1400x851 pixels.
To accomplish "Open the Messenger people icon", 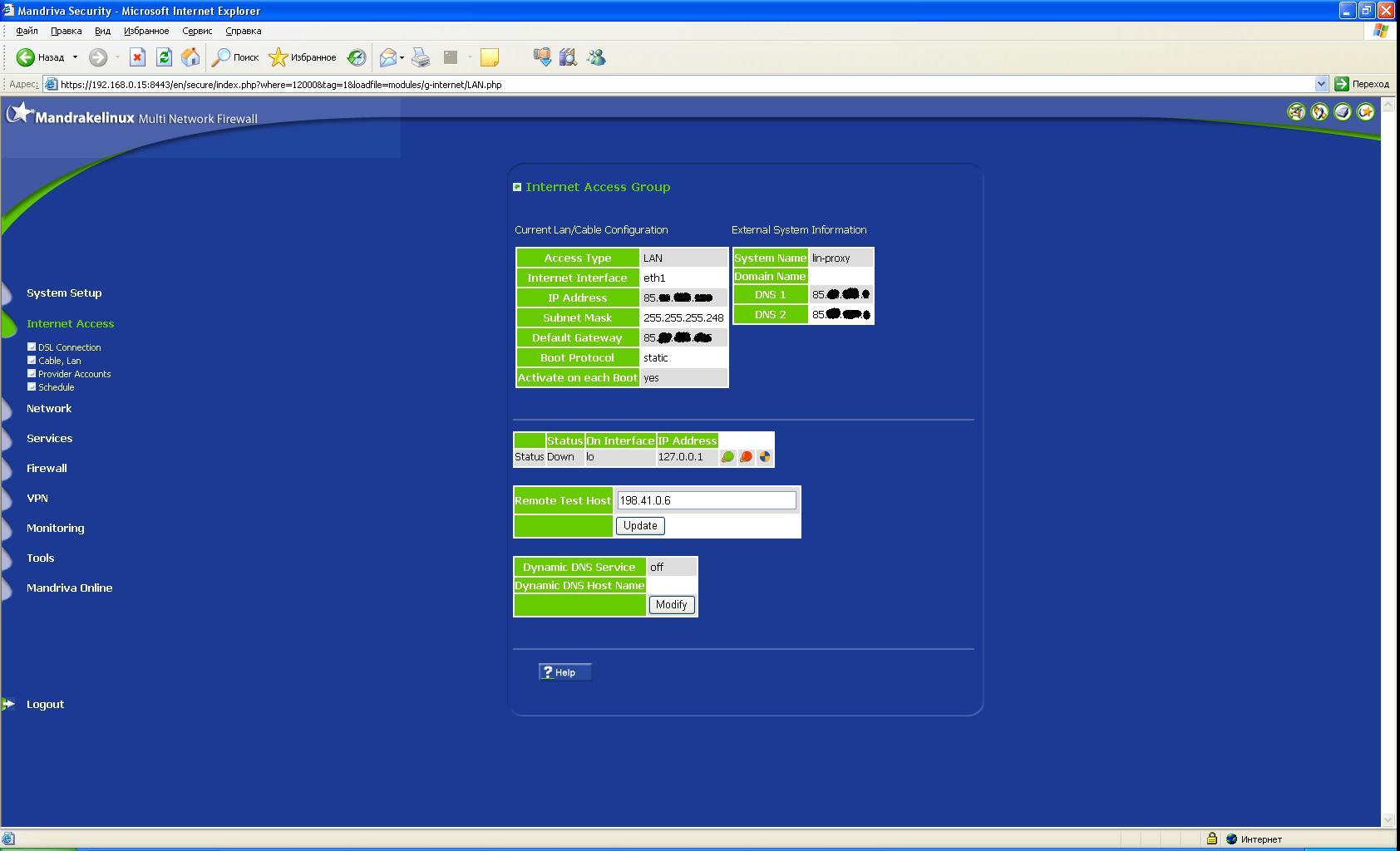I will pos(596,57).
